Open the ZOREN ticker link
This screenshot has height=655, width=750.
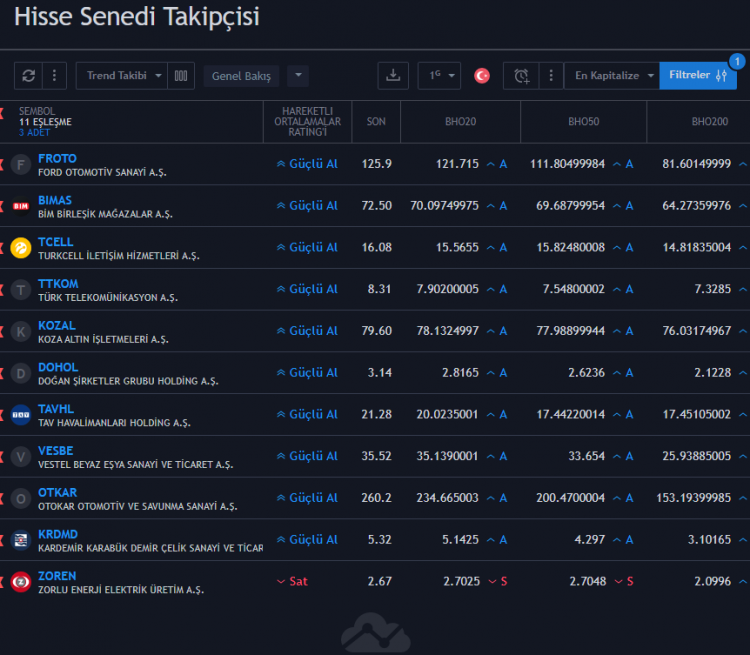click(x=57, y=576)
